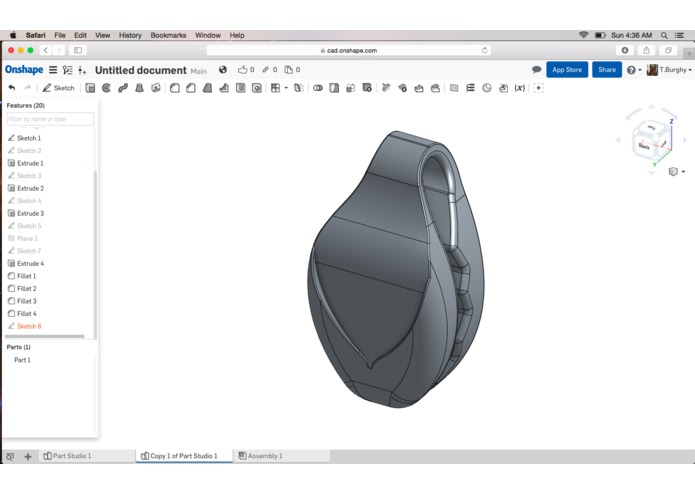Select the Fillet tool in the toolbar

coord(175,88)
